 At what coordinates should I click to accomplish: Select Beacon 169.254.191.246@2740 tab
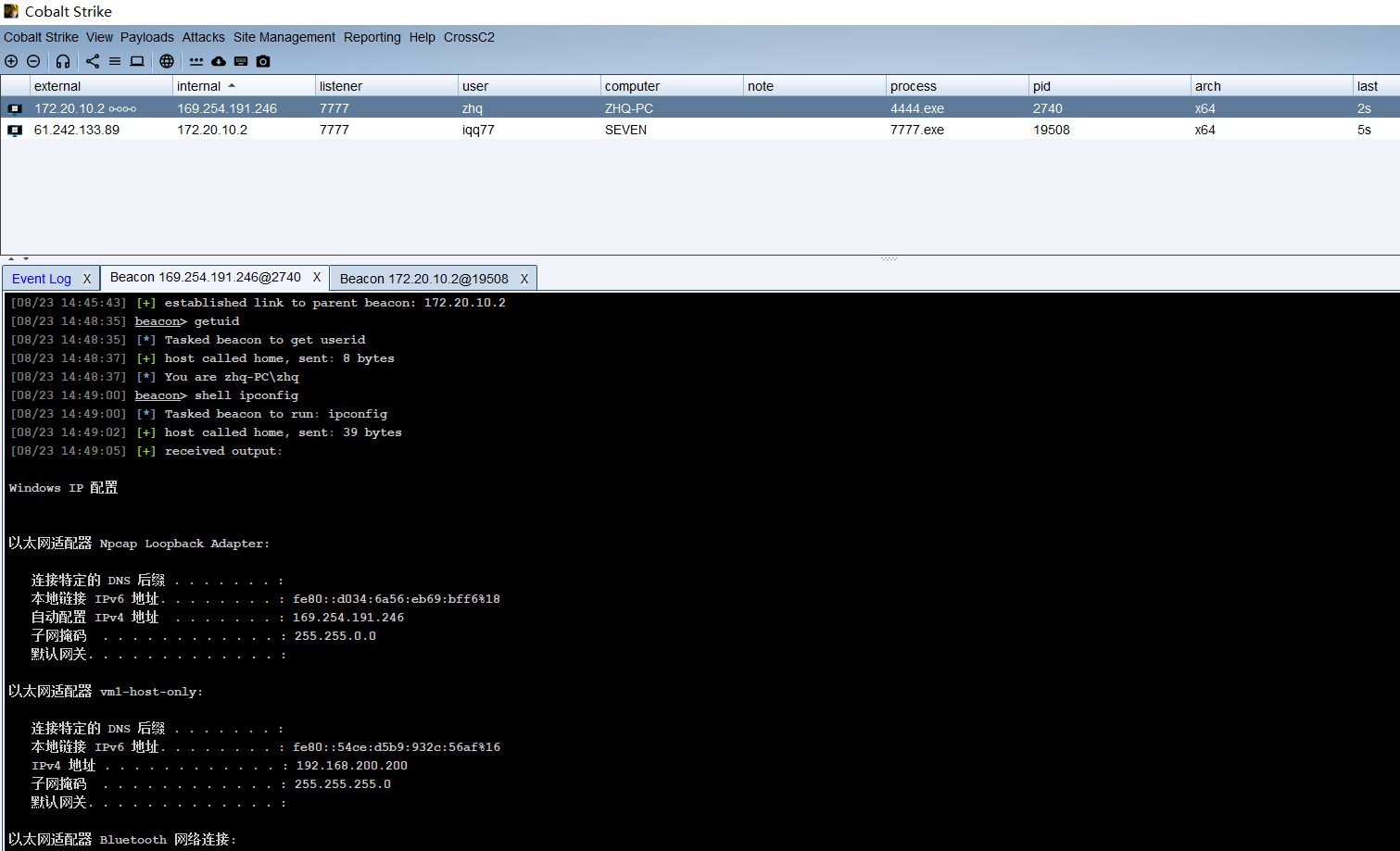tap(206, 277)
